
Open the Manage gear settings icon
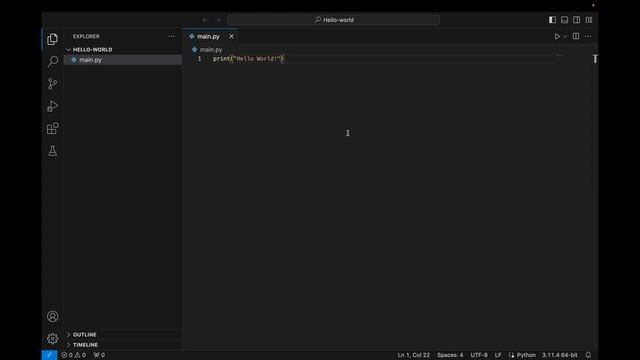(52, 338)
